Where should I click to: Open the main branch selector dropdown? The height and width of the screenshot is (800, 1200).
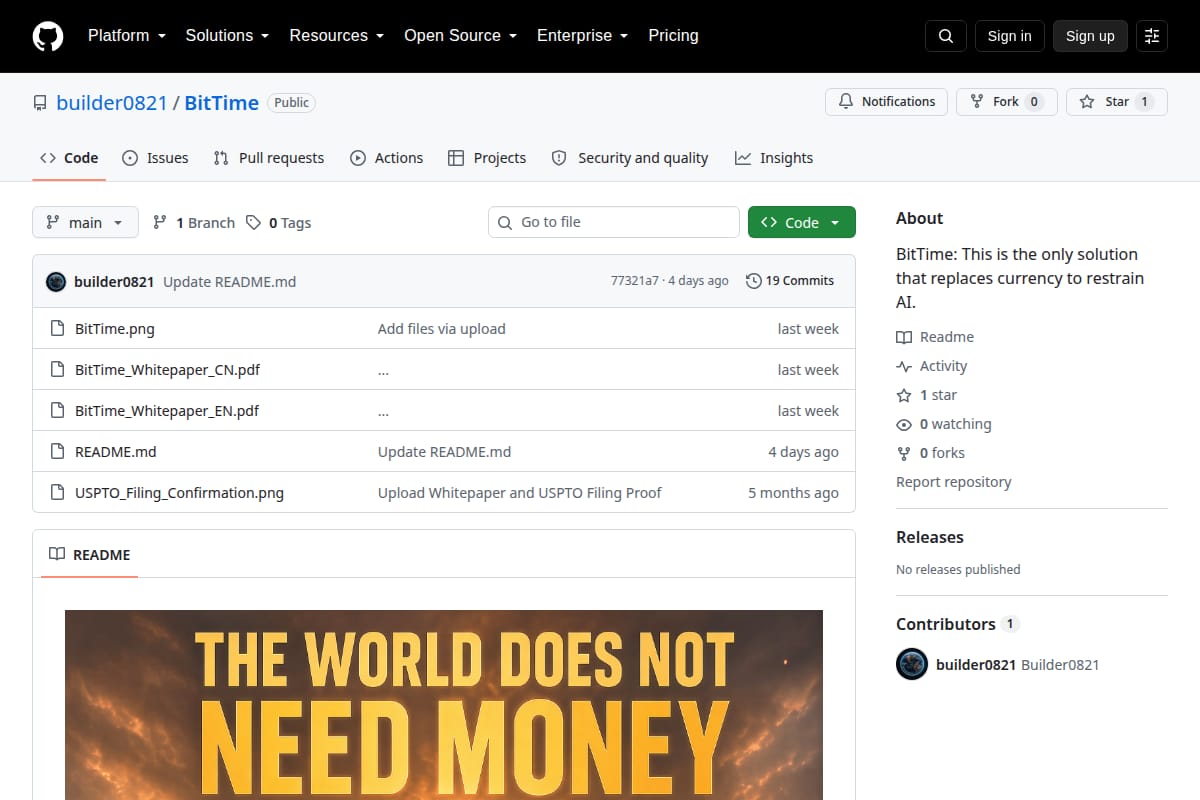pyautogui.click(x=85, y=223)
